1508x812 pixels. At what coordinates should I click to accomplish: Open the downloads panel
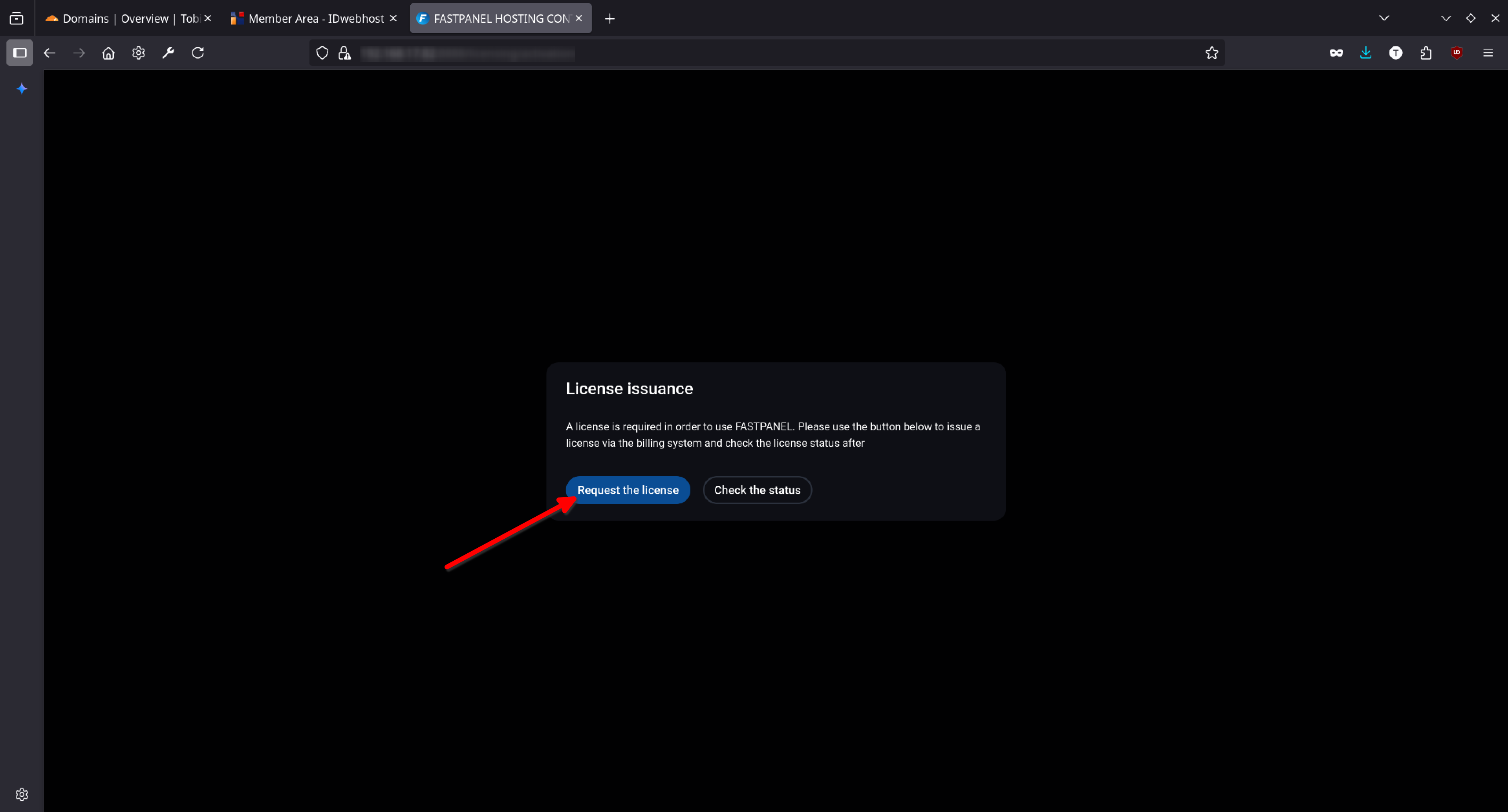coord(1366,53)
